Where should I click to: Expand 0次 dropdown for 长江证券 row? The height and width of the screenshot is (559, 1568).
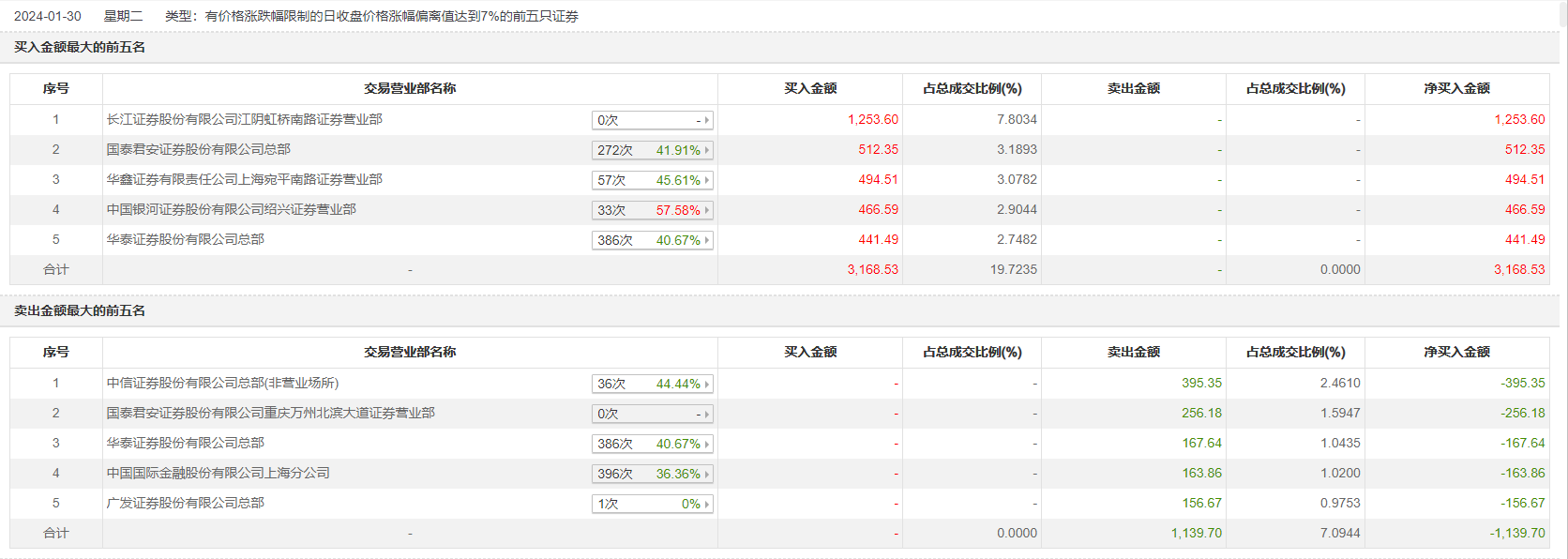tap(653, 120)
